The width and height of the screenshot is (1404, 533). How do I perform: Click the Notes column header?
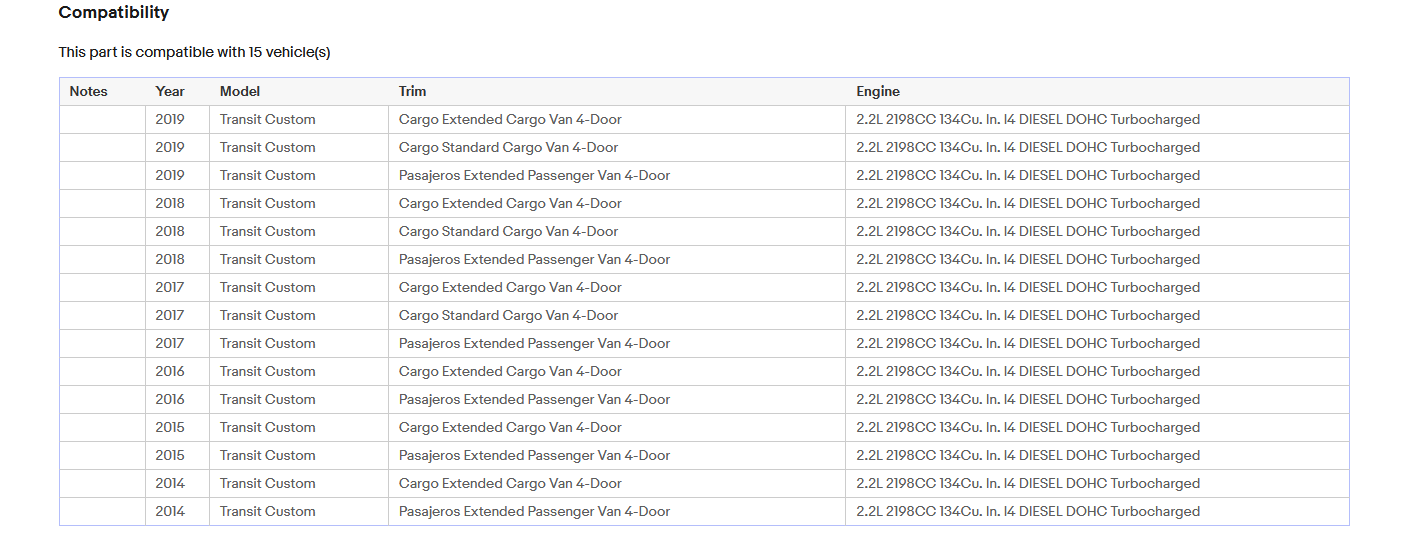click(x=88, y=91)
